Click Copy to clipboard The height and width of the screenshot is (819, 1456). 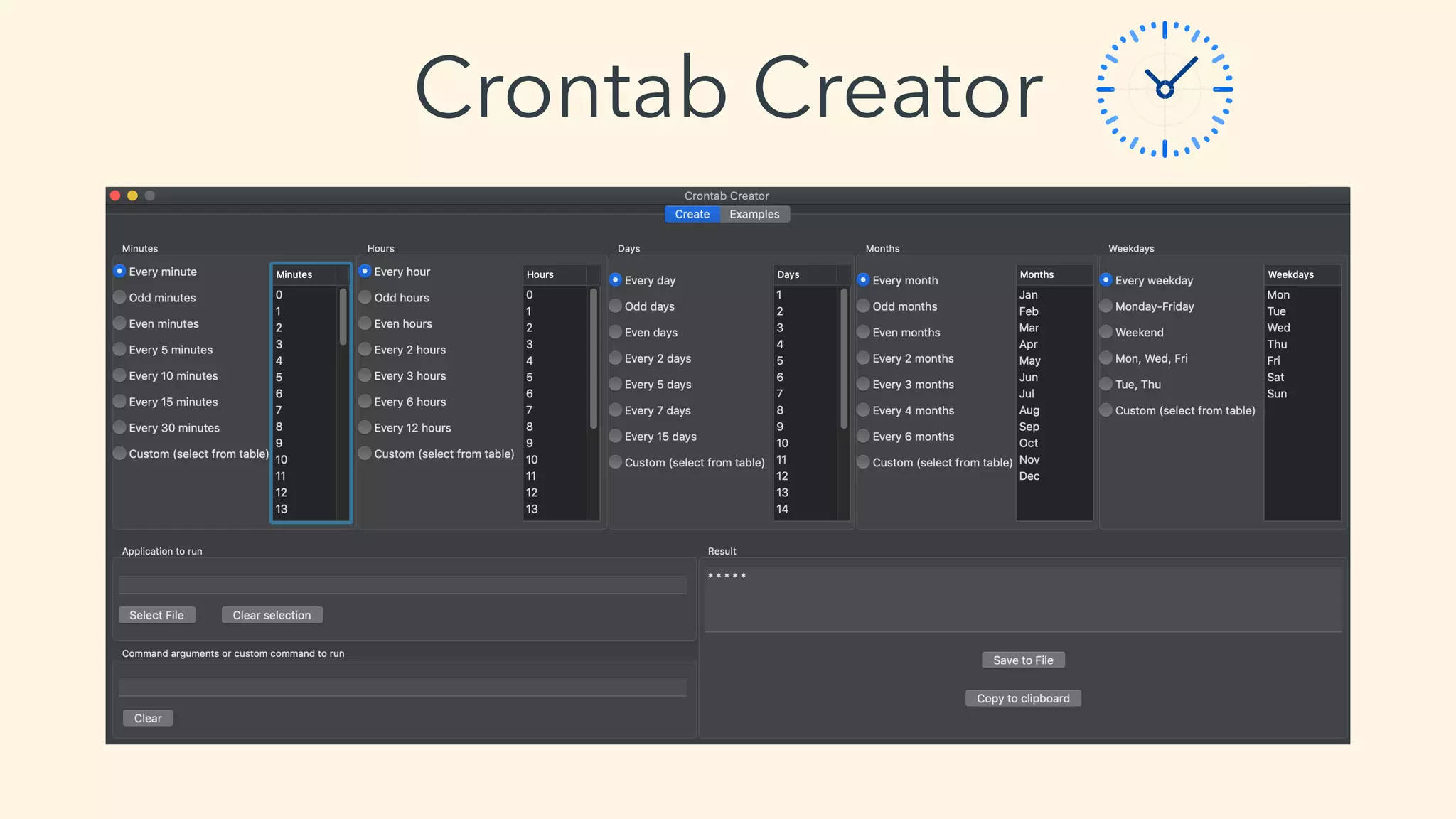[x=1023, y=698]
